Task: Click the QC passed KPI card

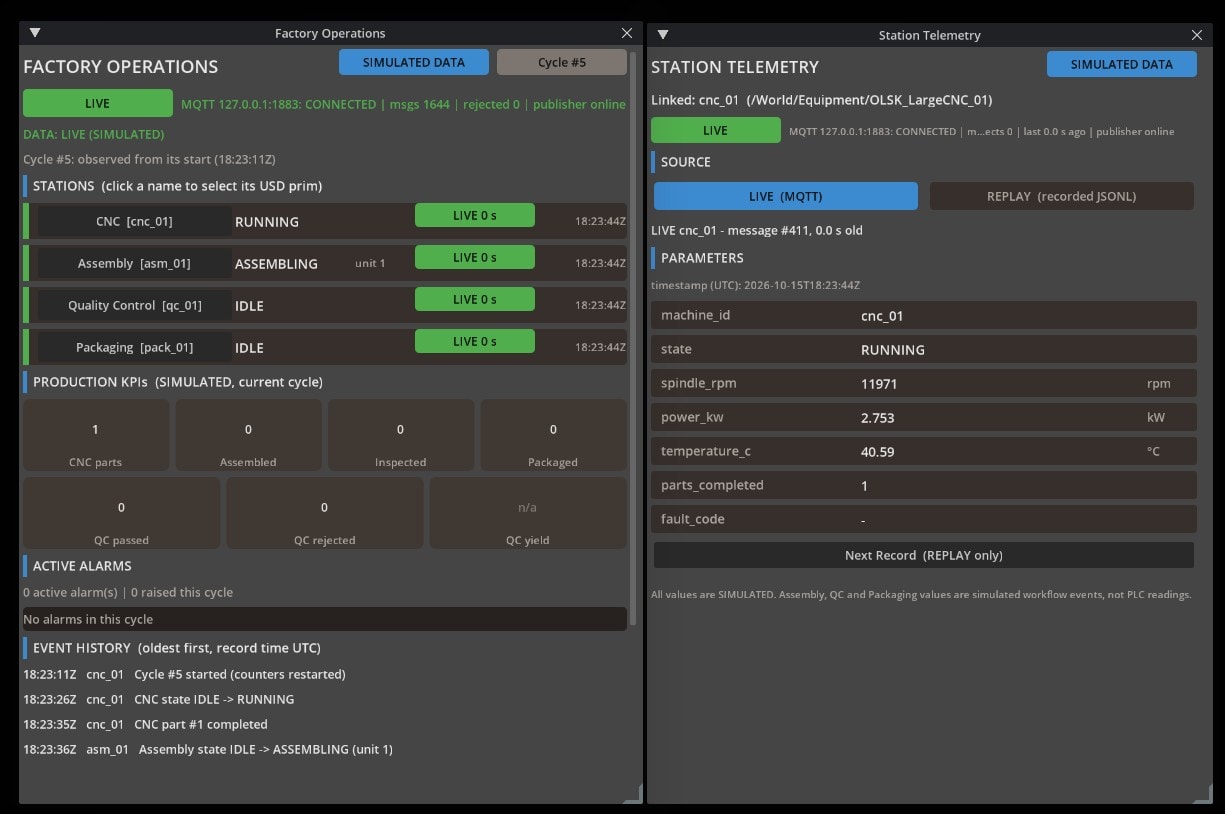Action: (122, 513)
